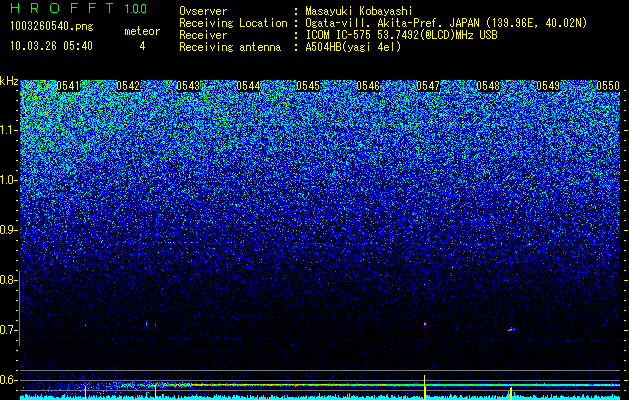Select observer name Masayuki Kobayashi
This screenshot has width=629, height=400.
(359, 11)
